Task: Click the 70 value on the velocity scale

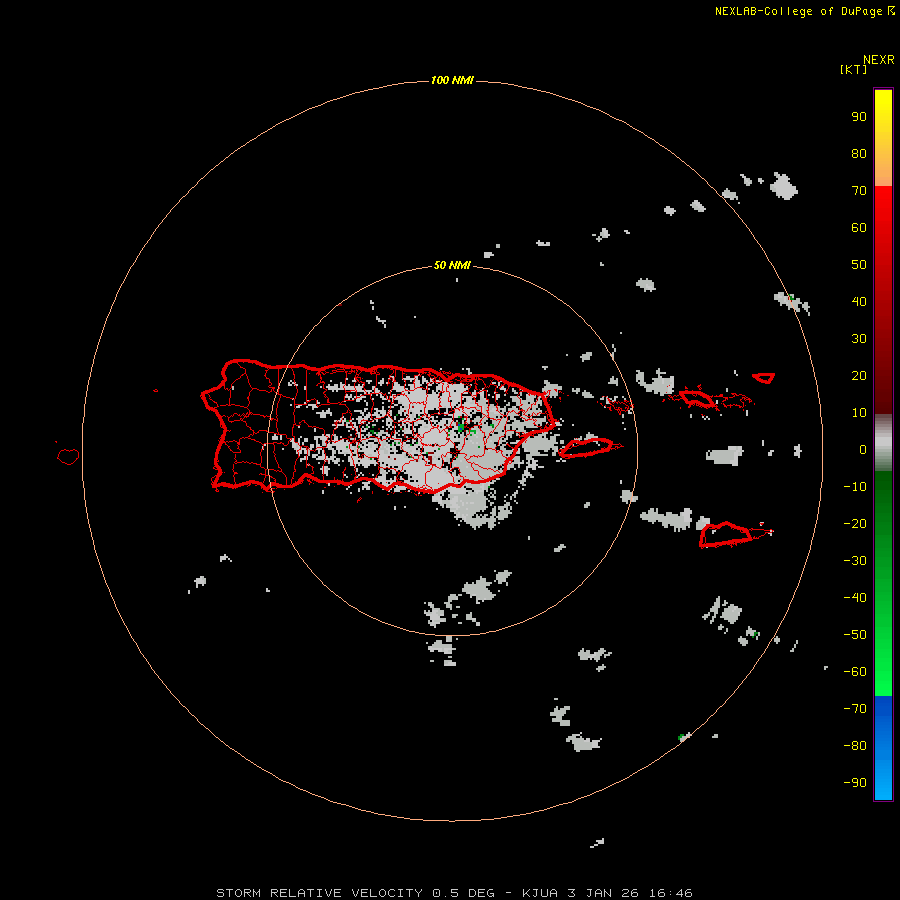Action: tap(859, 191)
